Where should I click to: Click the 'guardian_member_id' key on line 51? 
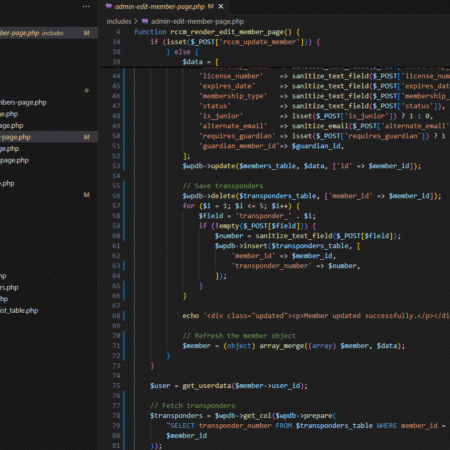click(239, 146)
